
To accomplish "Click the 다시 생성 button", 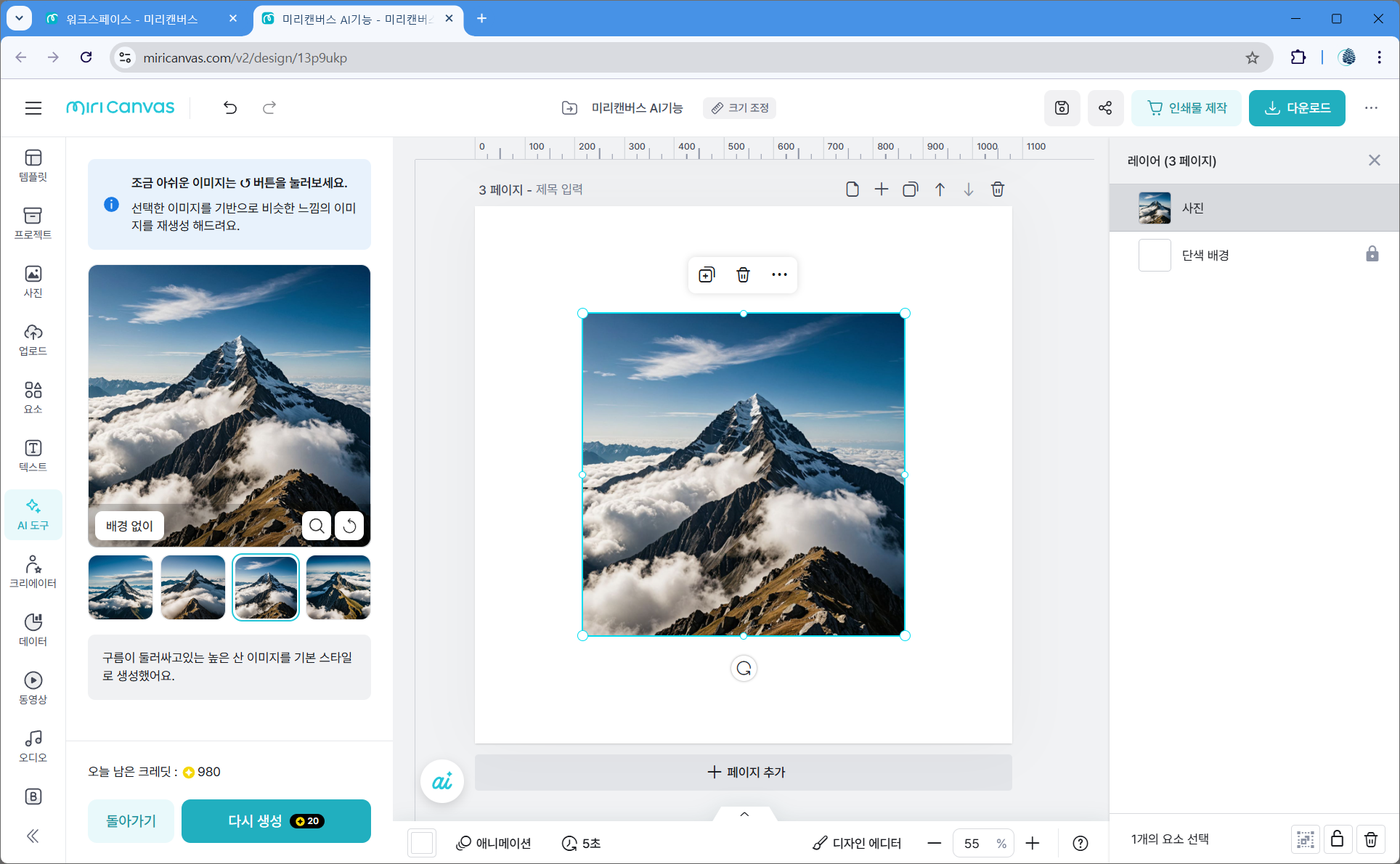I will pyautogui.click(x=276, y=821).
